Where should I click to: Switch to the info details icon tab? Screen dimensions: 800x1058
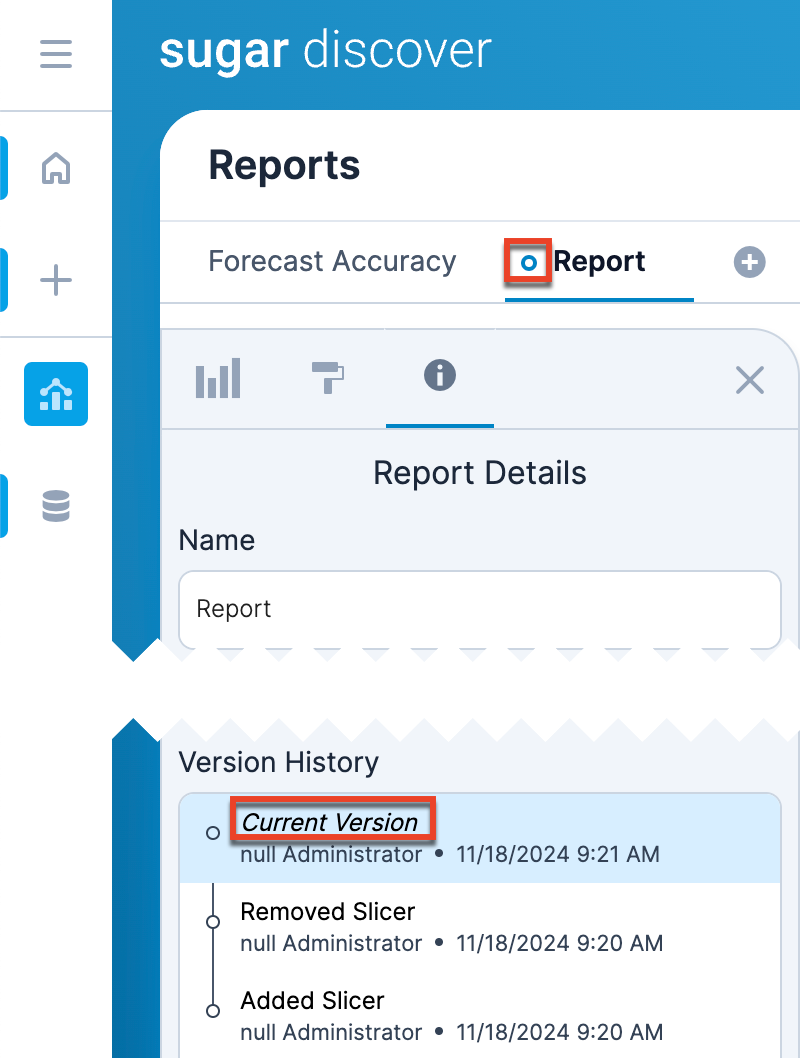pos(439,377)
